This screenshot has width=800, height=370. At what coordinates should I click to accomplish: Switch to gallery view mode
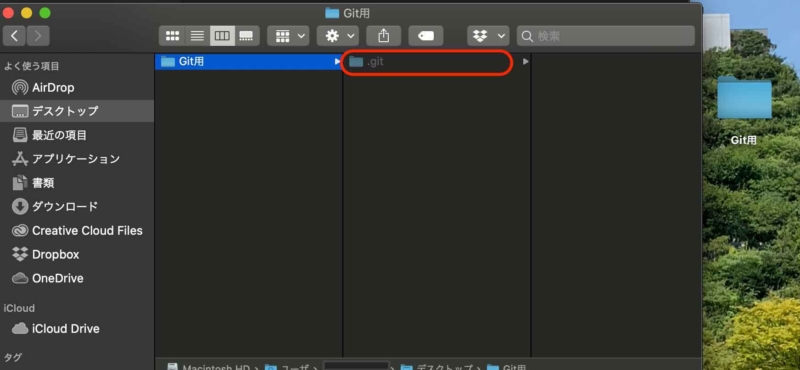[246, 36]
